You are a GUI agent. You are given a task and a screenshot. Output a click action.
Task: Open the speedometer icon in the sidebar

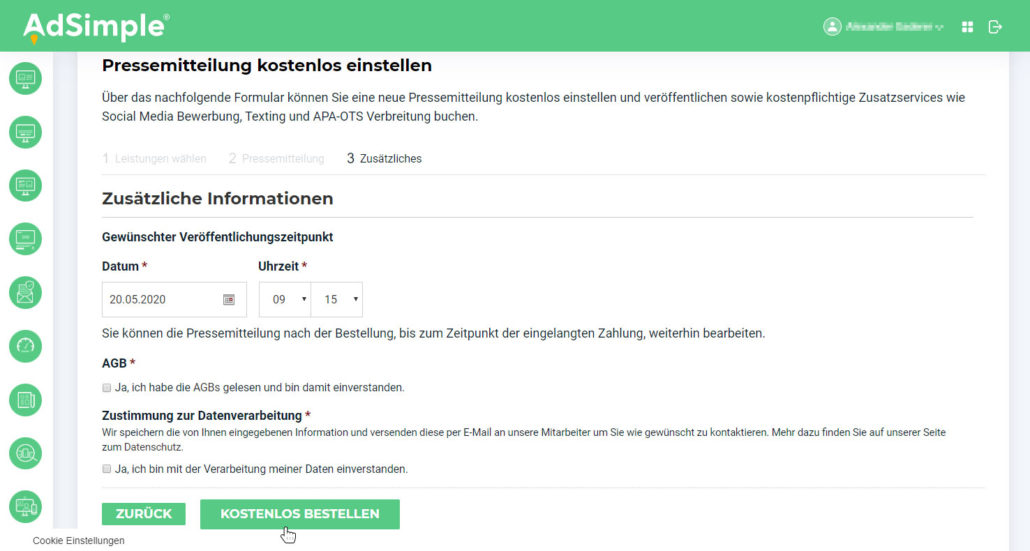(25, 346)
